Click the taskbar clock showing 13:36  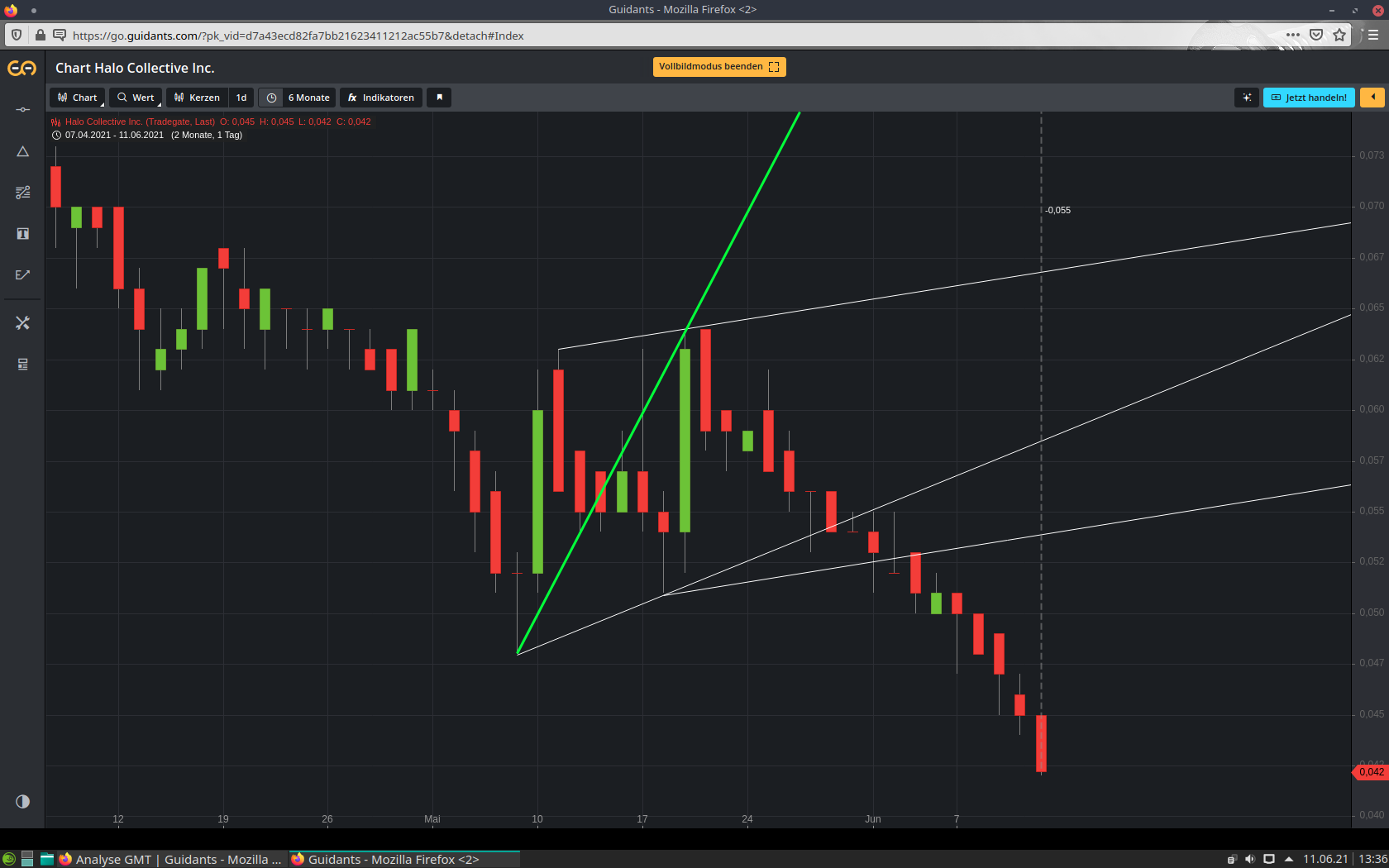click(x=1373, y=860)
